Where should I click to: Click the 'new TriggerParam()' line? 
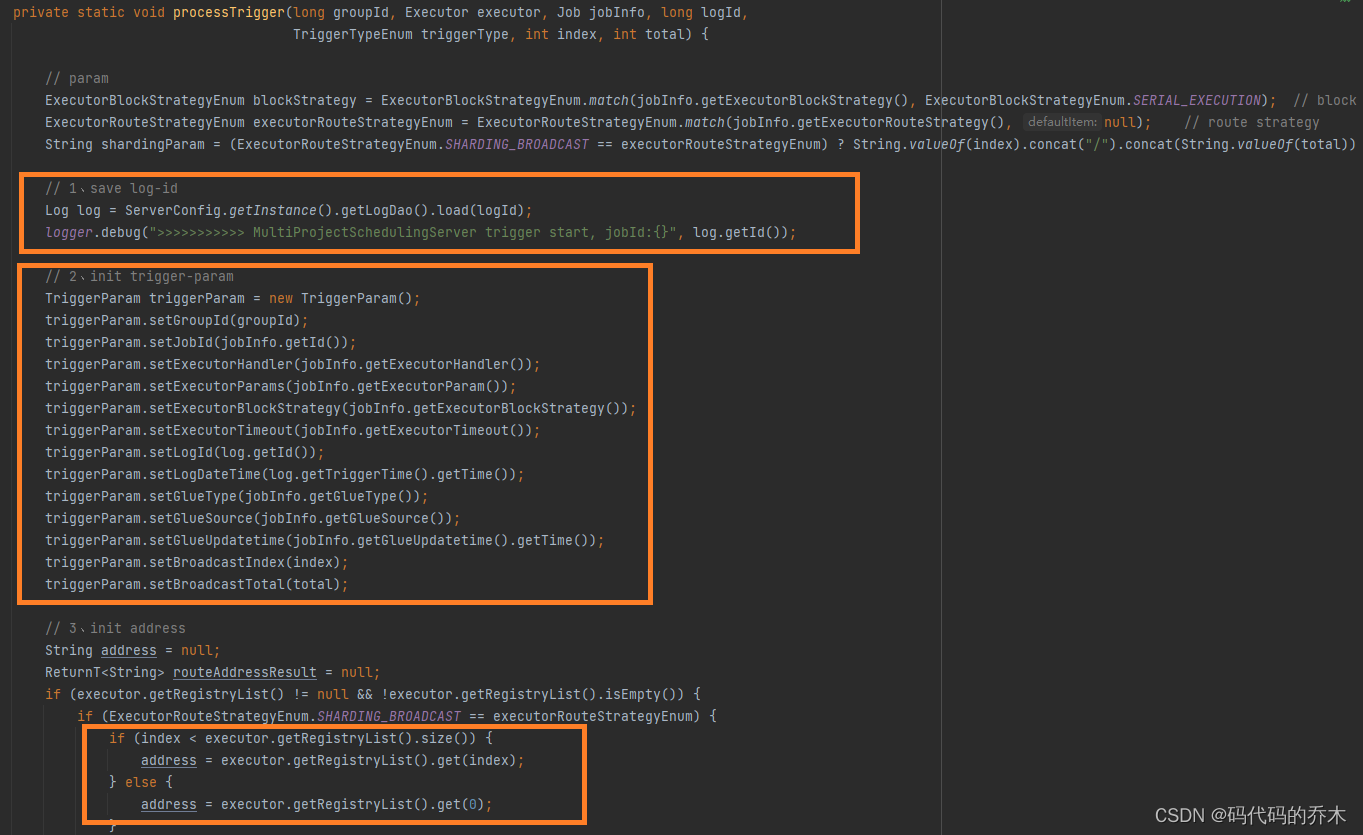click(233, 298)
